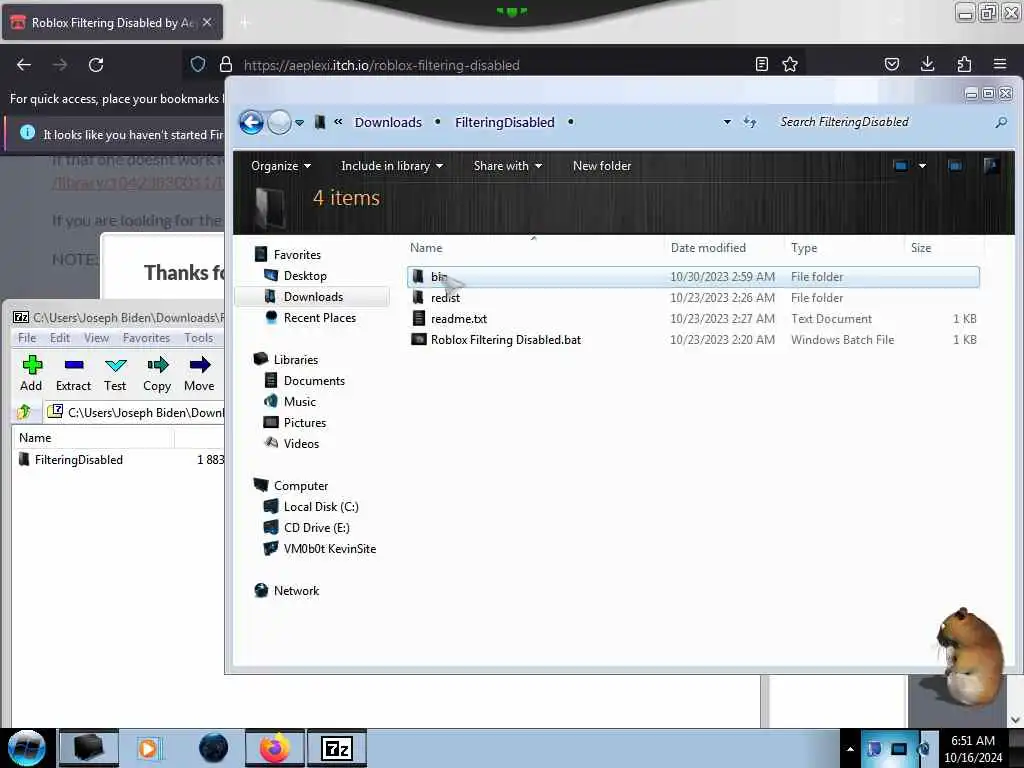Viewport: 1024px width, 768px height.
Task: Click FilteringDisabled in the address breadcrumb
Action: (x=504, y=122)
